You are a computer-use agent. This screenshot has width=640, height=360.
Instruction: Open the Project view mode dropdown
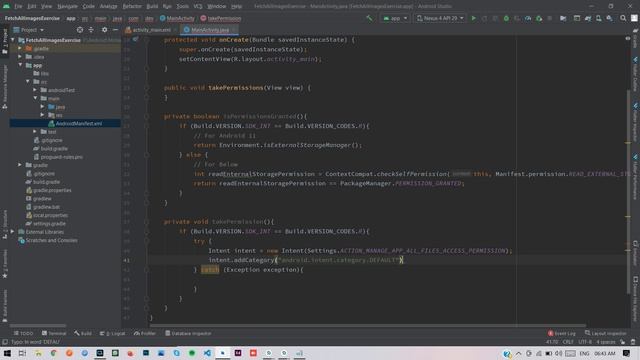tap(29, 30)
